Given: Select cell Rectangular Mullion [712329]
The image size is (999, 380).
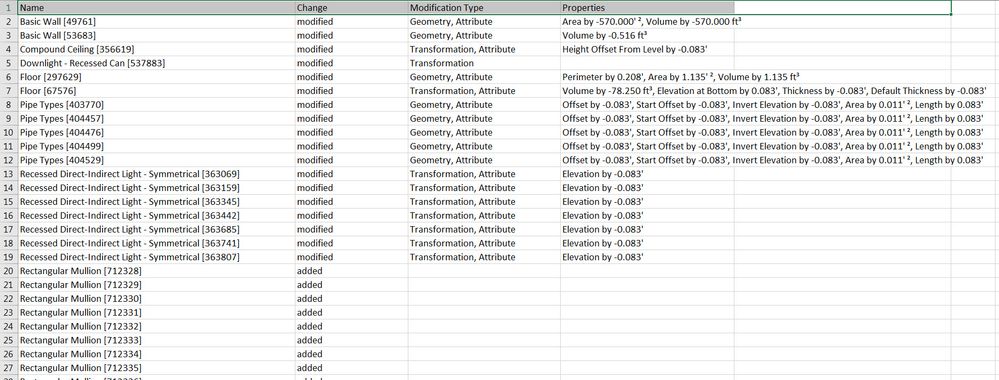Looking at the screenshot, I should tap(156, 285).
